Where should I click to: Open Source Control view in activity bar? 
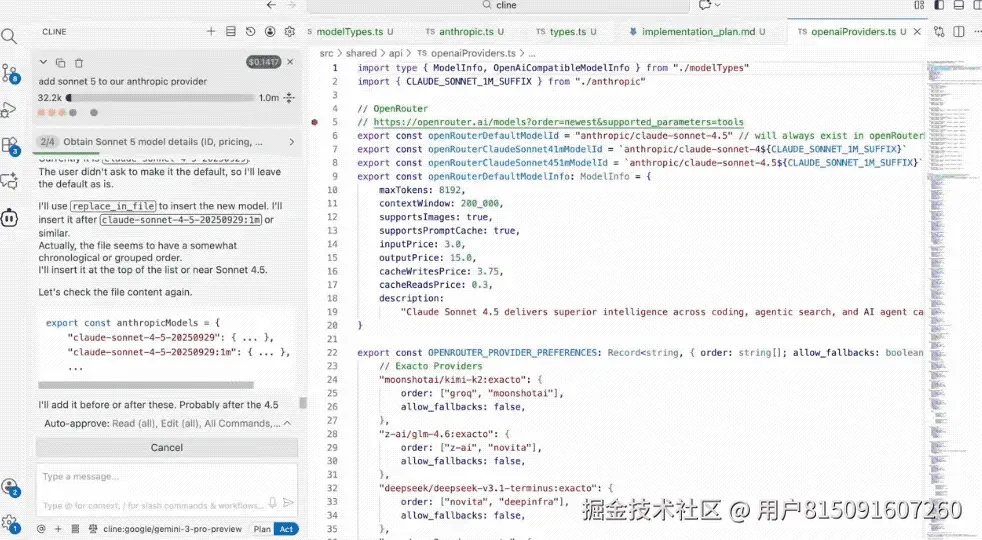(9, 73)
